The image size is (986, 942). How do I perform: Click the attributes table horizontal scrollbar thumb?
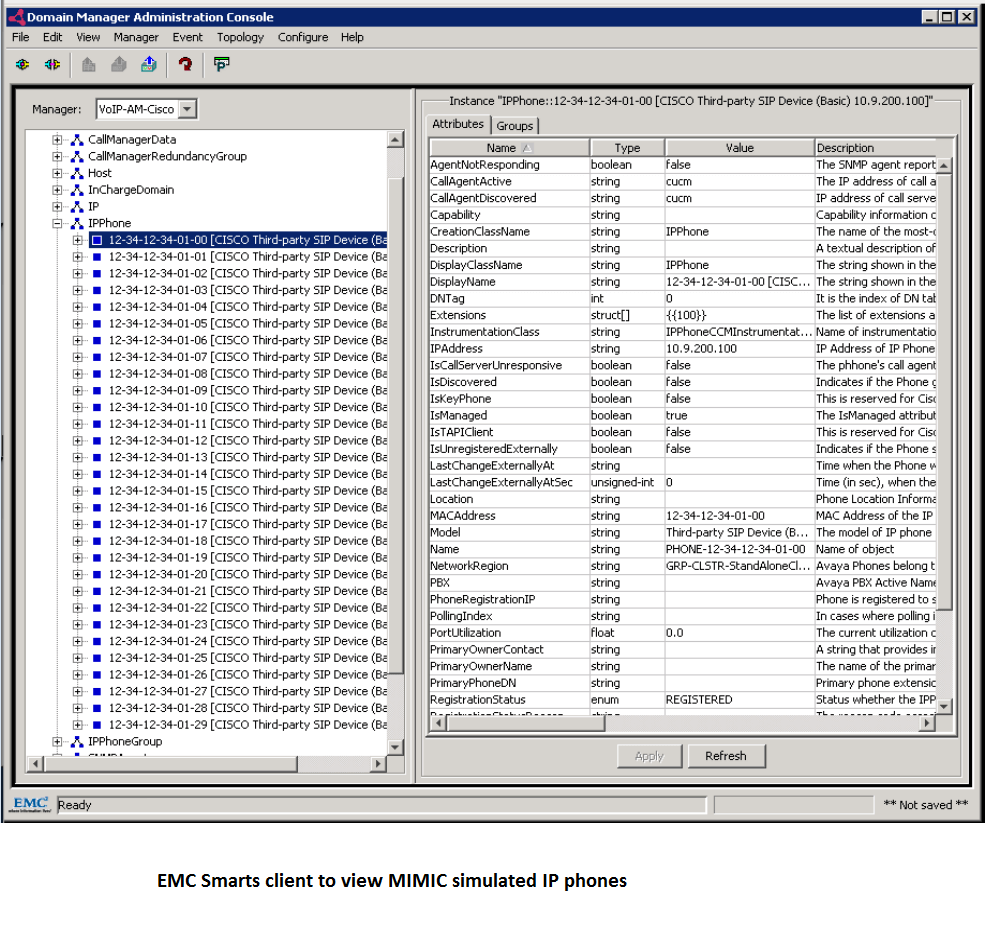click(526, 724)
